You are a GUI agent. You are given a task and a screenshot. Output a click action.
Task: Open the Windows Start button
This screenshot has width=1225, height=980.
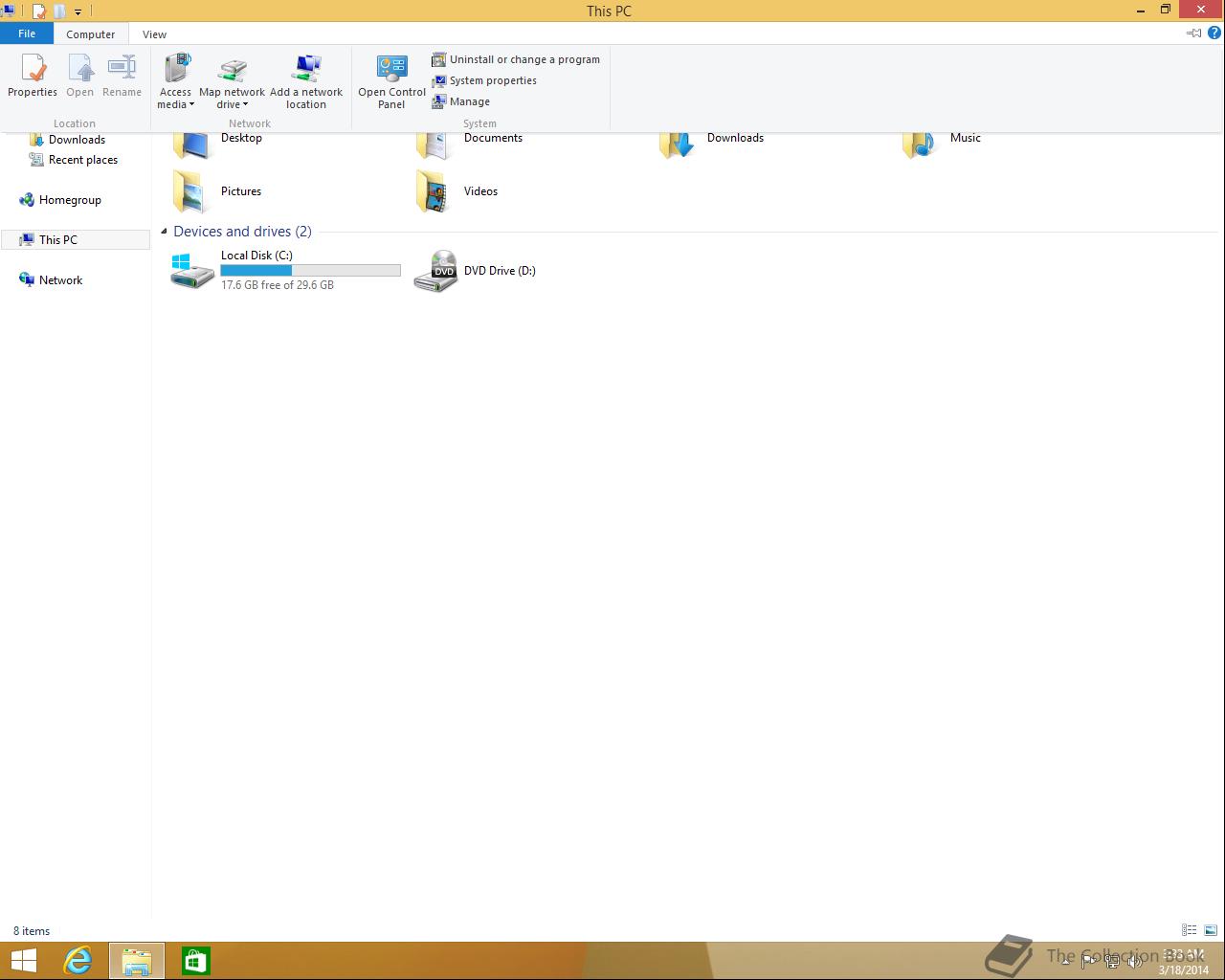[23, 961]
